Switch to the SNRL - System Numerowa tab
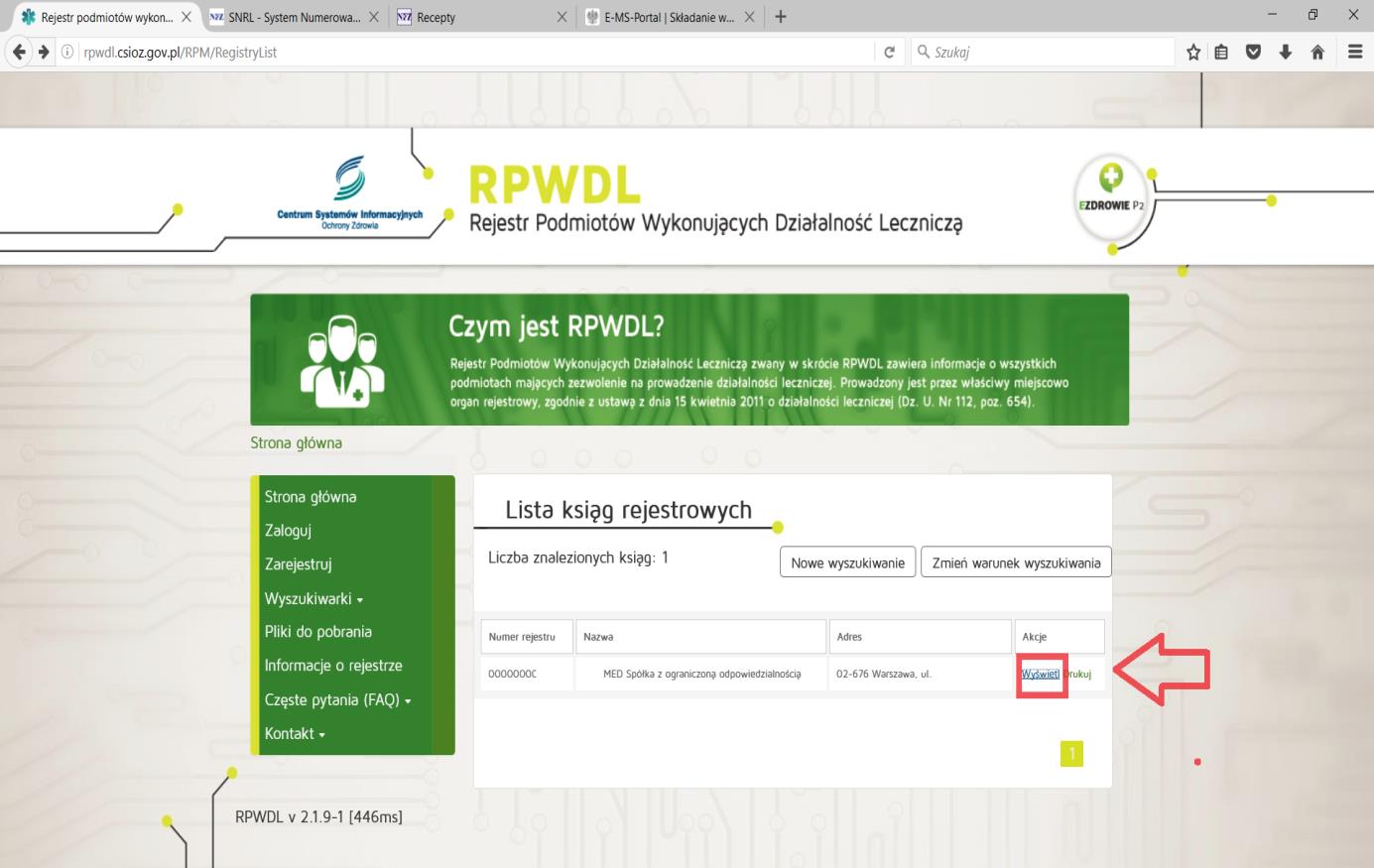 pyautogui.click(x=294, y=17)
